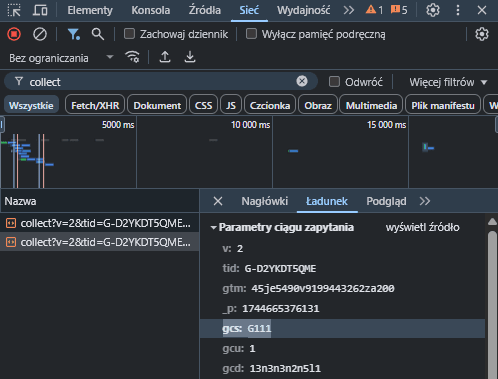Filter by Obraz type
Image resolution: width=498 pixels, height=379 pixels.
click(x=318, y=106)
